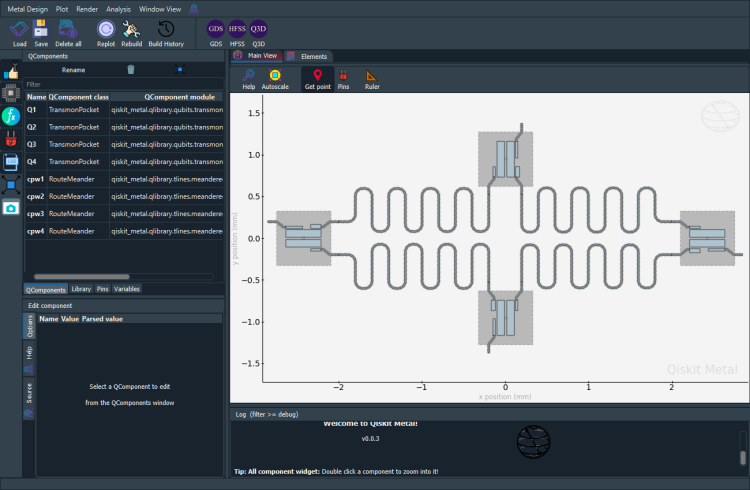Switch to the Main View tab
Screen dimensions: 750x490
pyautogui.click(x=256, y=56)
